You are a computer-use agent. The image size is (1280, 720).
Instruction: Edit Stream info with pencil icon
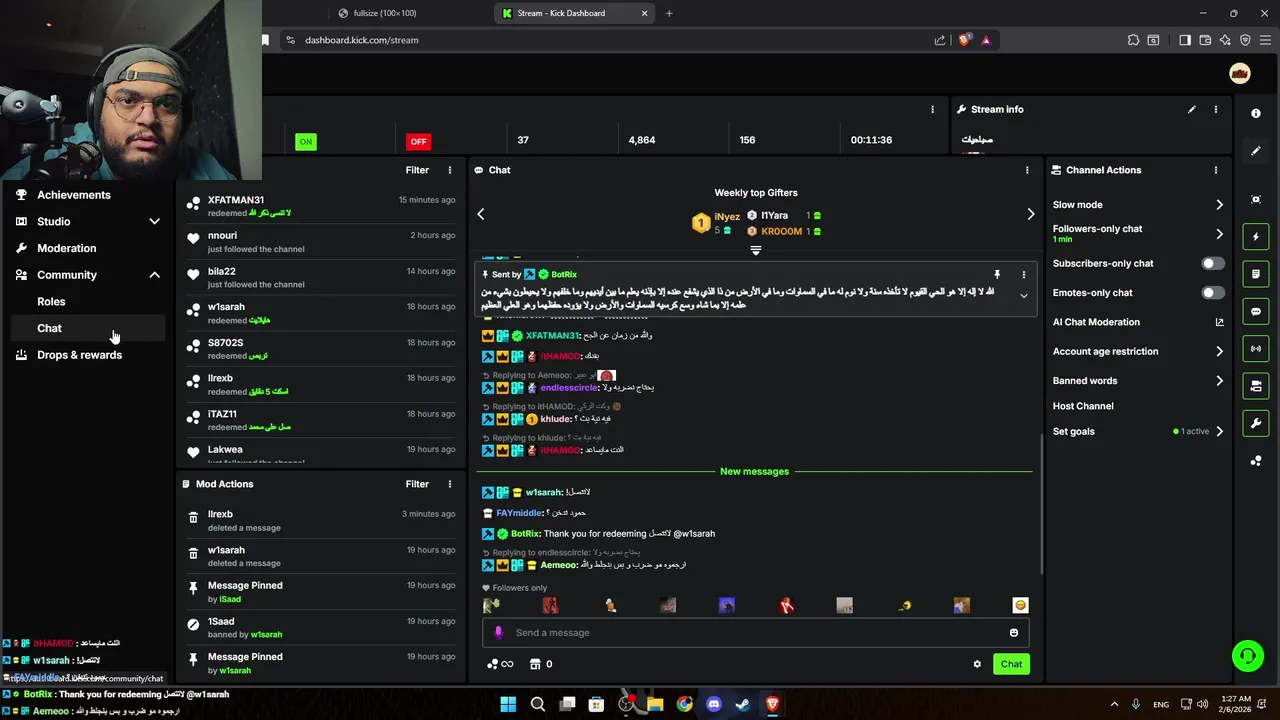pos(1192,110)
